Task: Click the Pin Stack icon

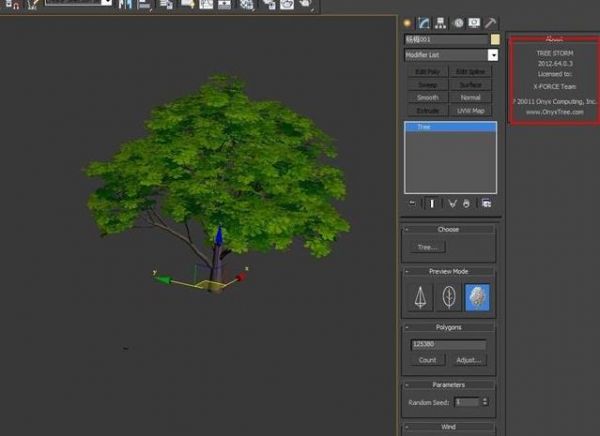Action: (413, 203)
